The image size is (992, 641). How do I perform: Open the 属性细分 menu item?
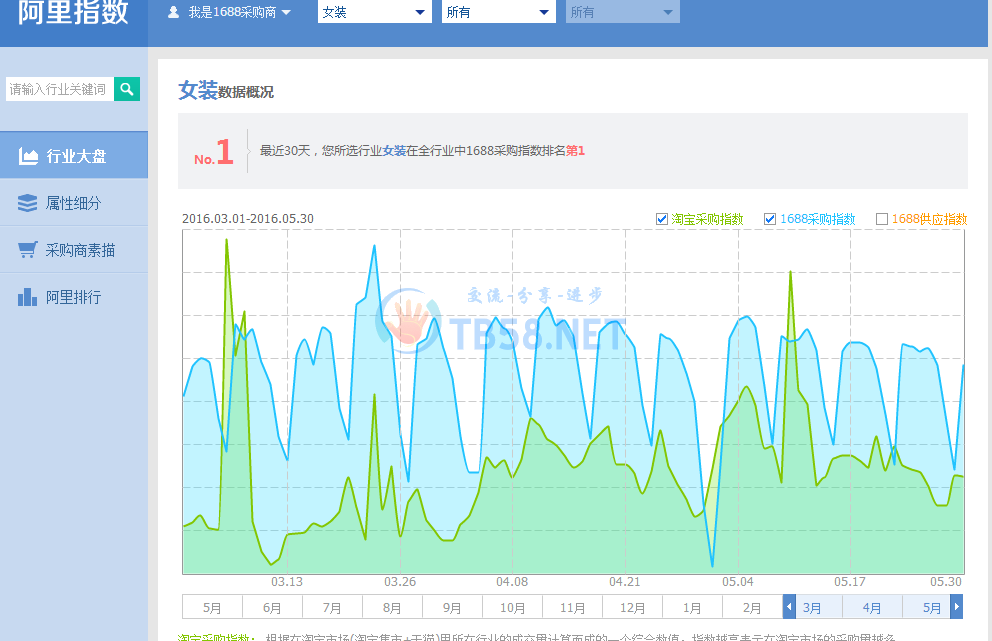point(74,202)
